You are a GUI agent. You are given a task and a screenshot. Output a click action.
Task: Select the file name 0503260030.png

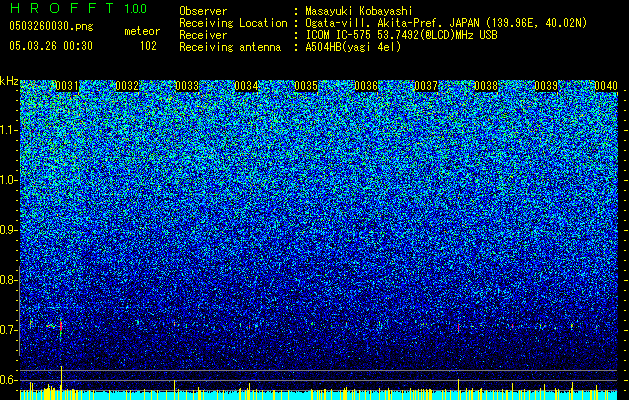51,27
